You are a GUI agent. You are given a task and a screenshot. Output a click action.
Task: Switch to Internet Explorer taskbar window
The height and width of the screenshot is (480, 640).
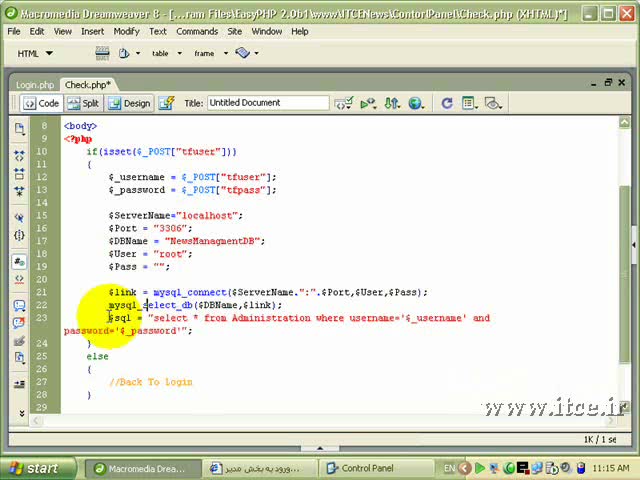pos(260,469)
